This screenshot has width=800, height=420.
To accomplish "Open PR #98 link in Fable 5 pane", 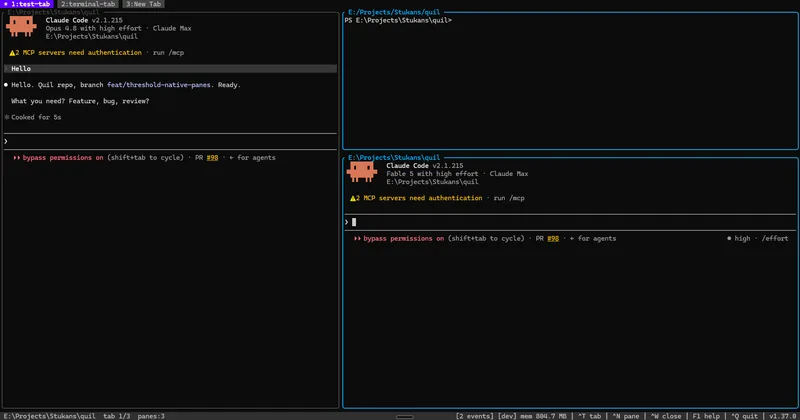I will tap(553, 238).
